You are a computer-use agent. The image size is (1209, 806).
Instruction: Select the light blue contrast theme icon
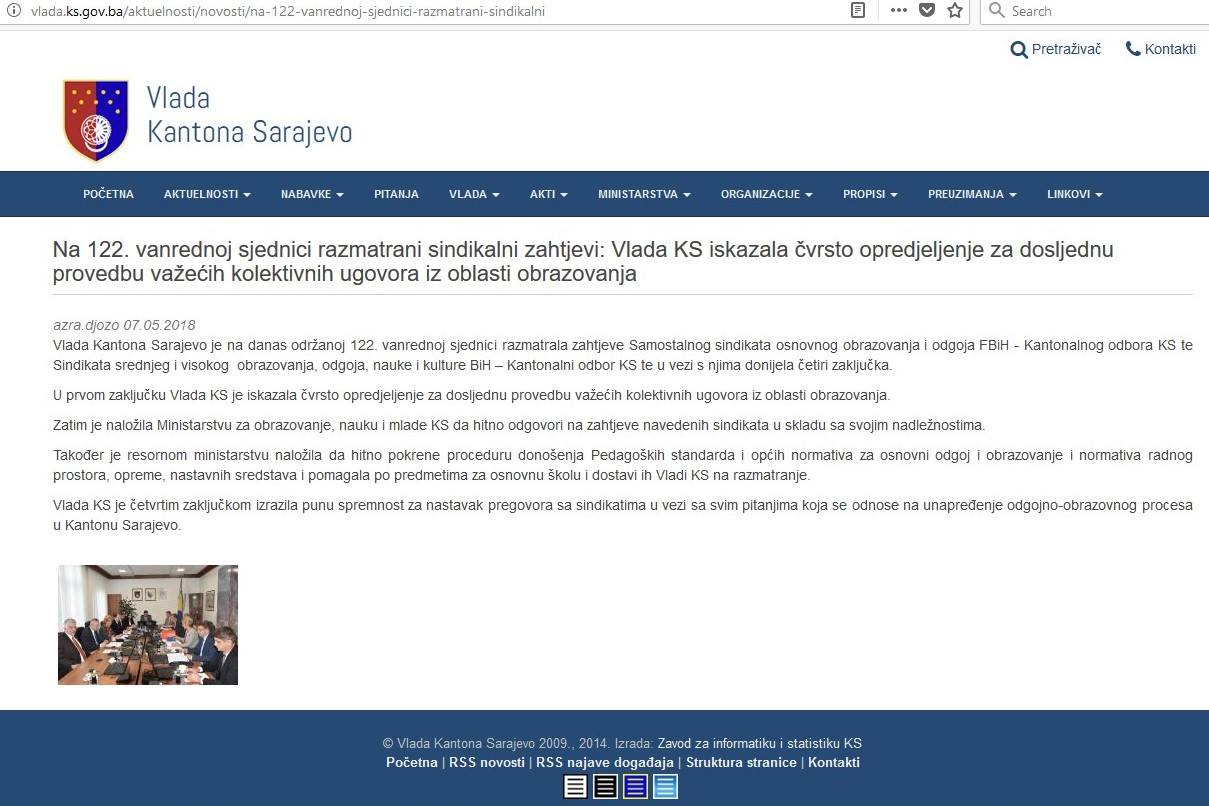[x=665, y=787]
